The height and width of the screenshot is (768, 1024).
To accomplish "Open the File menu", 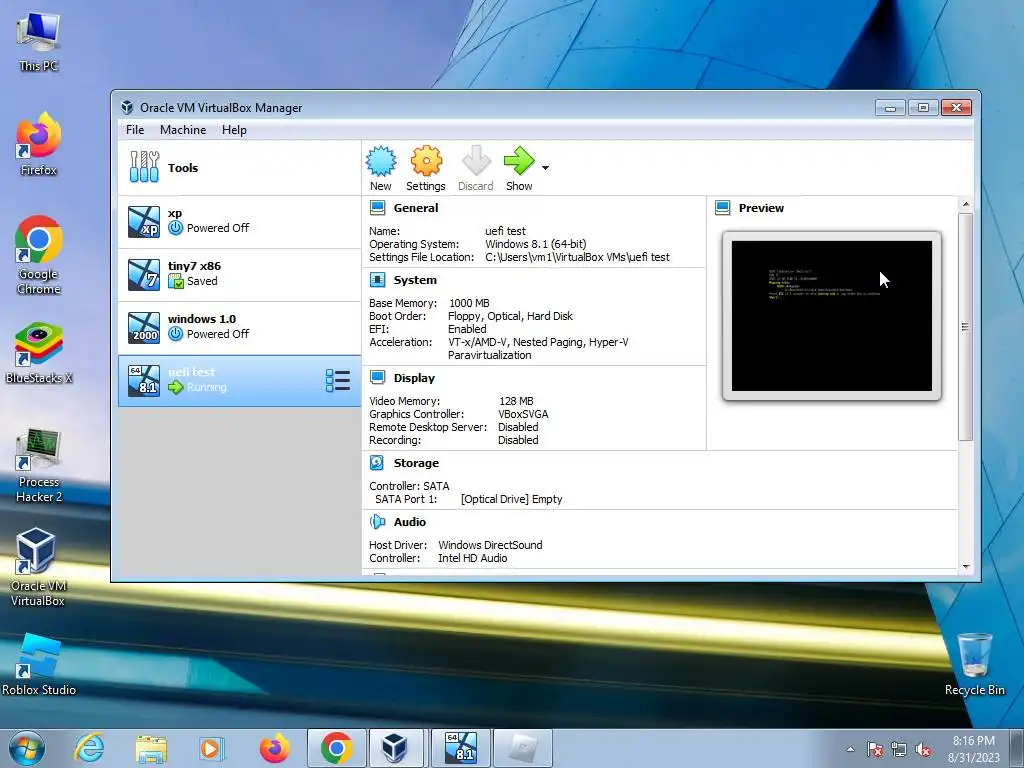I will 135,130.
